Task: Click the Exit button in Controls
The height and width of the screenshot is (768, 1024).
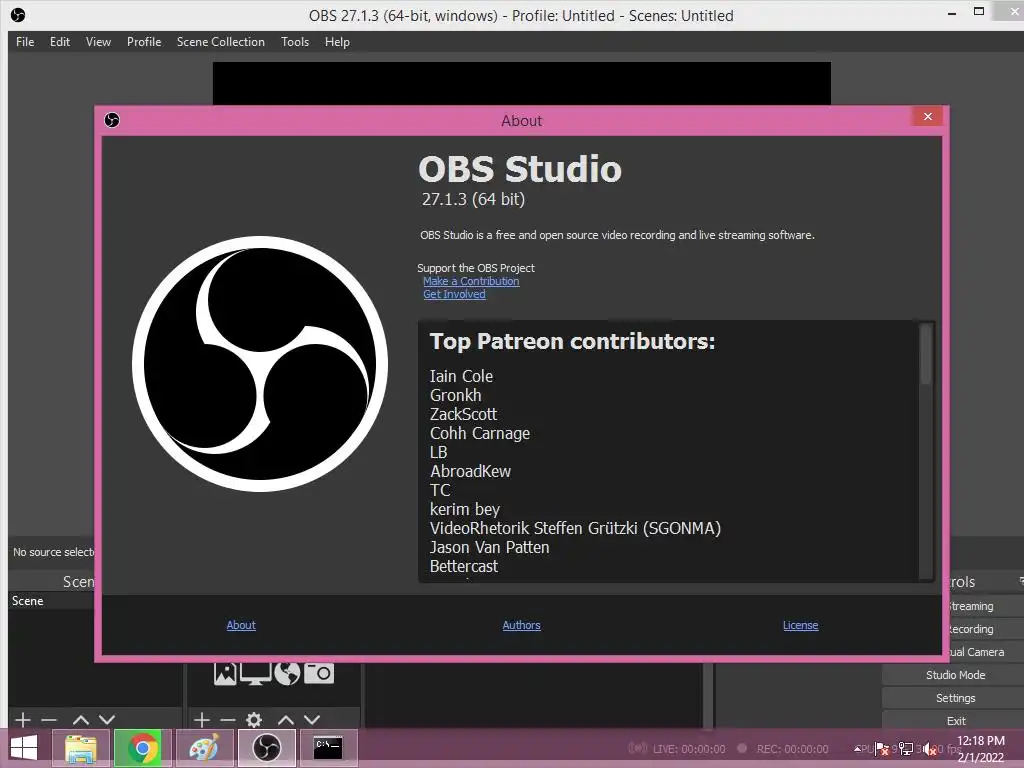Action: pyautogui.click(x=955, y=720)
